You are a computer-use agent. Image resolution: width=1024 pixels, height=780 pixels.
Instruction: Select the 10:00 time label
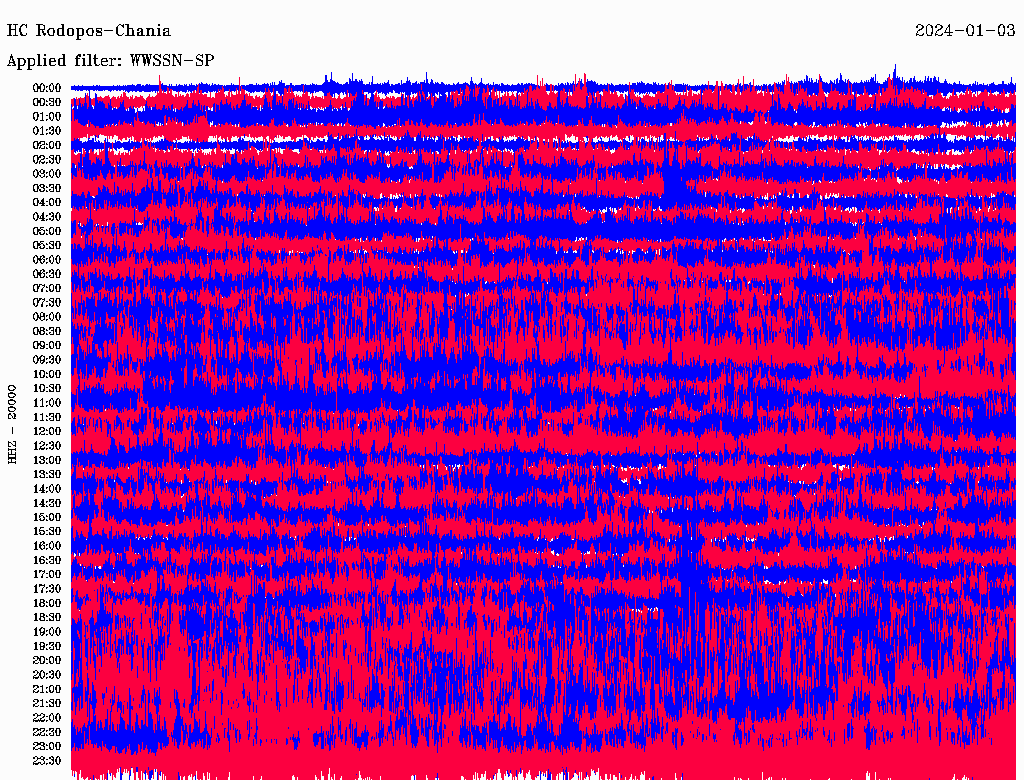tap(47, 374)
